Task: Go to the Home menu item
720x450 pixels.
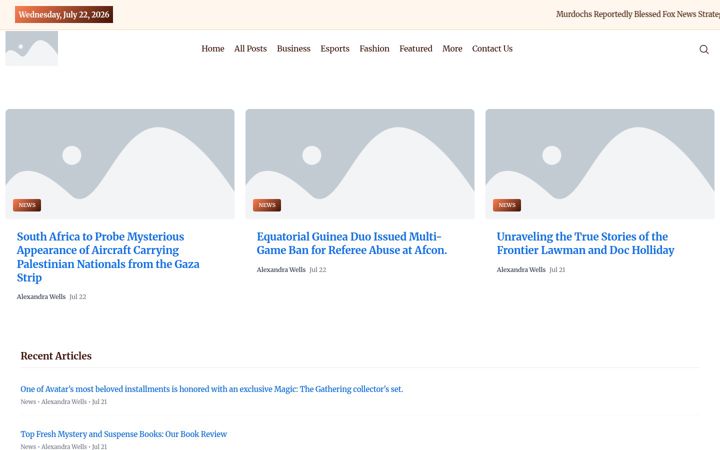Action: [x=213, y=49]
